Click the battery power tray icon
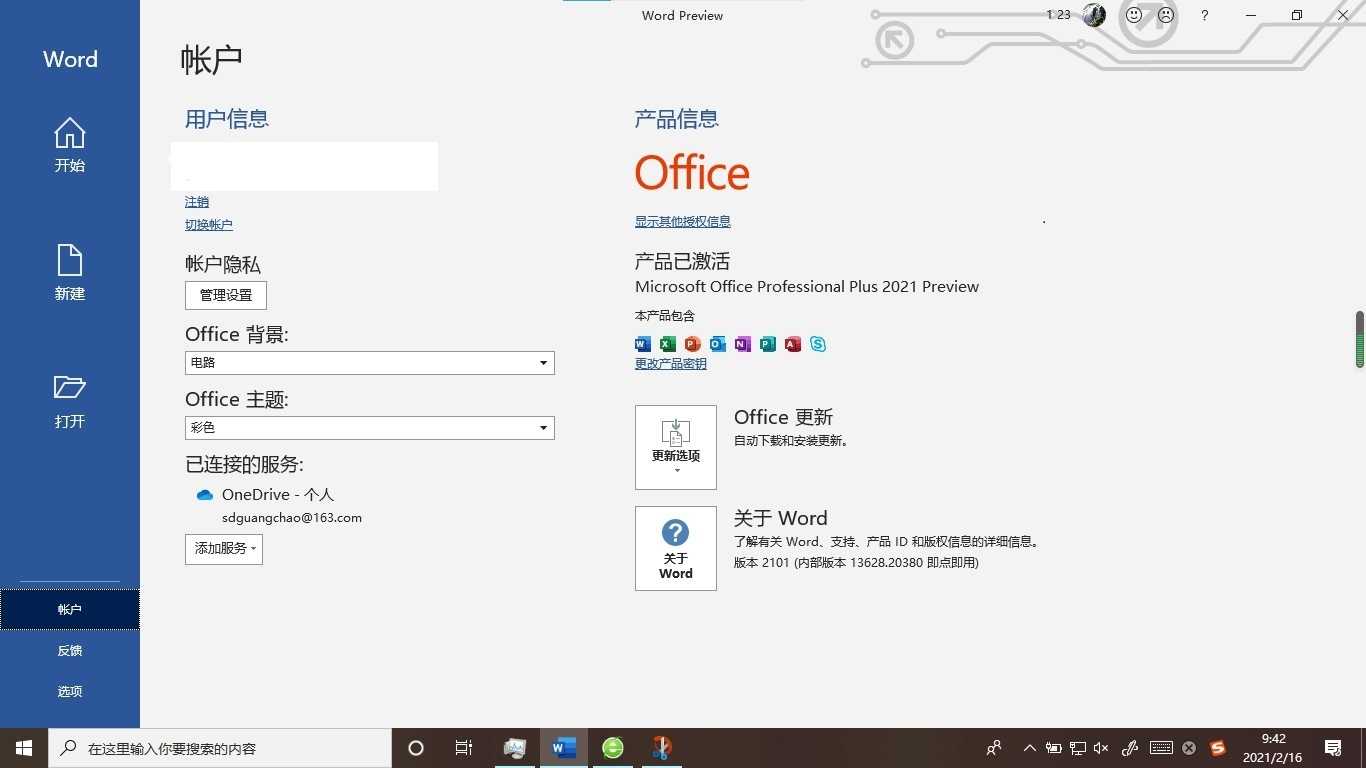 tap(1054, 748)
